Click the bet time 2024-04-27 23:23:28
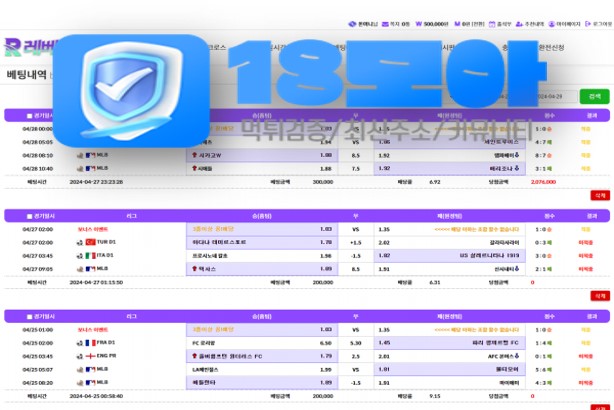The height and width of the screenshot is (410, 614). point(96,182)
